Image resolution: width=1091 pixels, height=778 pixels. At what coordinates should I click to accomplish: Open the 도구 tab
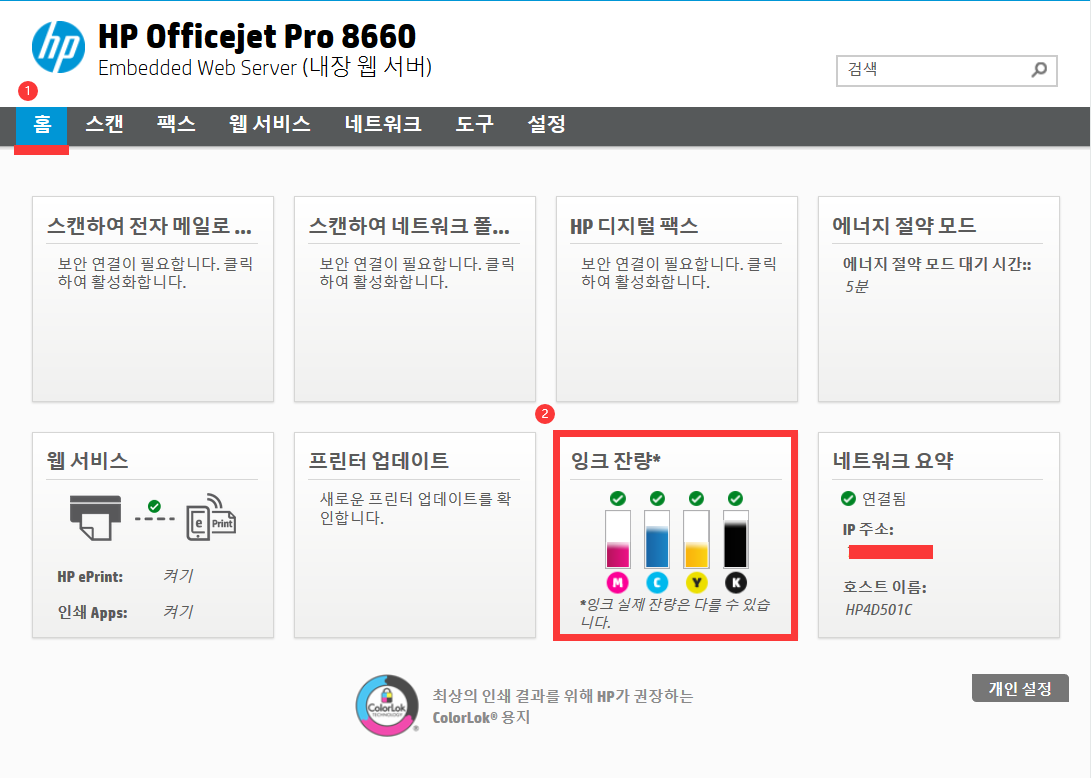click(x=475, y=125)
